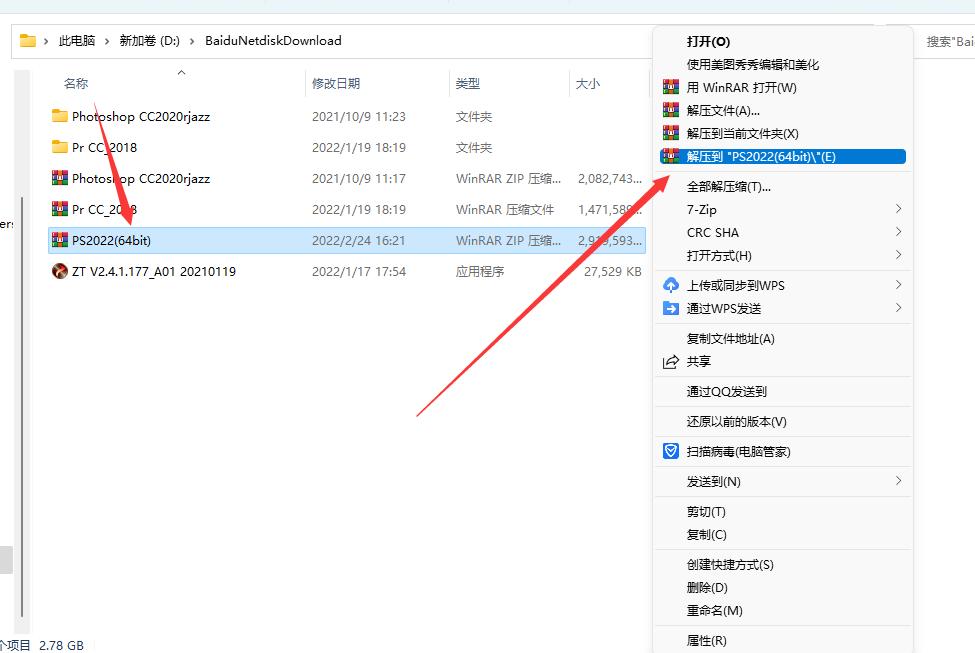Click the Photoshop CC2020rjazz folder icon
This screenshot has width=975, height=653.
point(61,116)
